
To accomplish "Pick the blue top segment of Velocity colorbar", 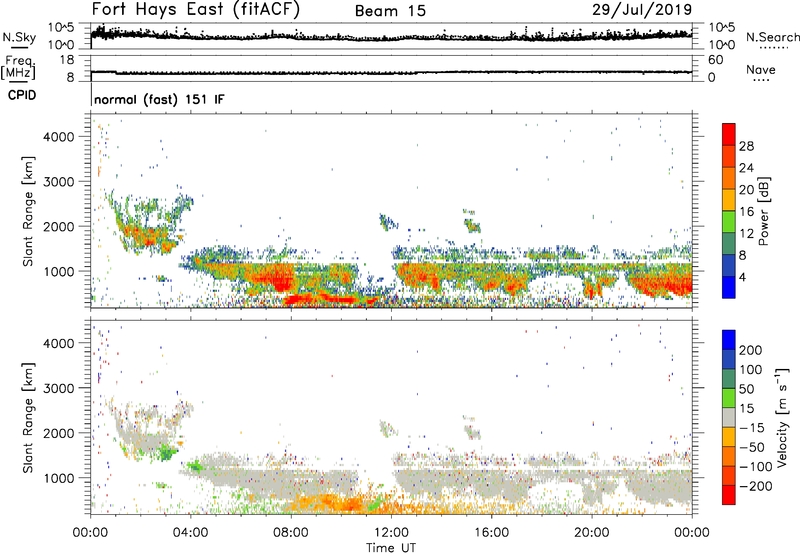I will coord(729,340).
